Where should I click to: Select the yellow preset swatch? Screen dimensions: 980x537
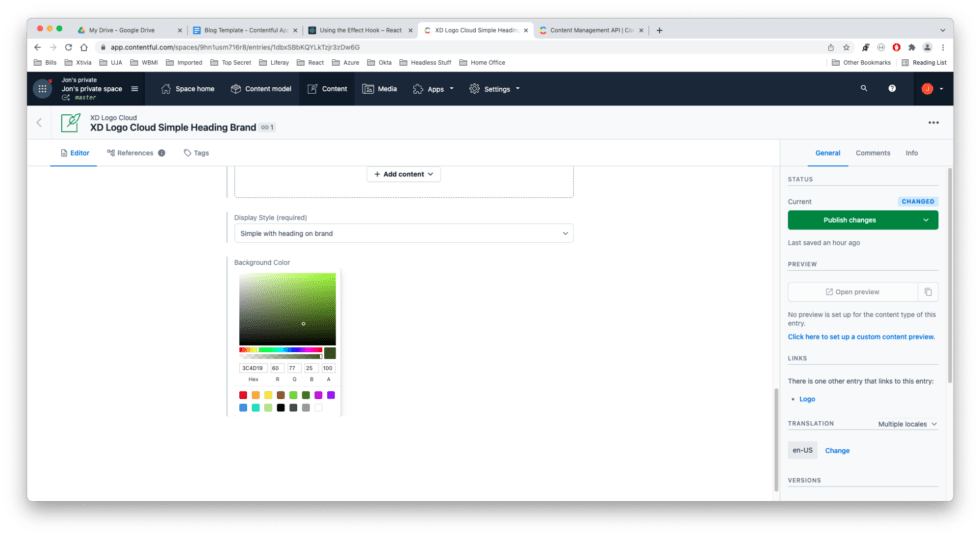tap(268, 395)
